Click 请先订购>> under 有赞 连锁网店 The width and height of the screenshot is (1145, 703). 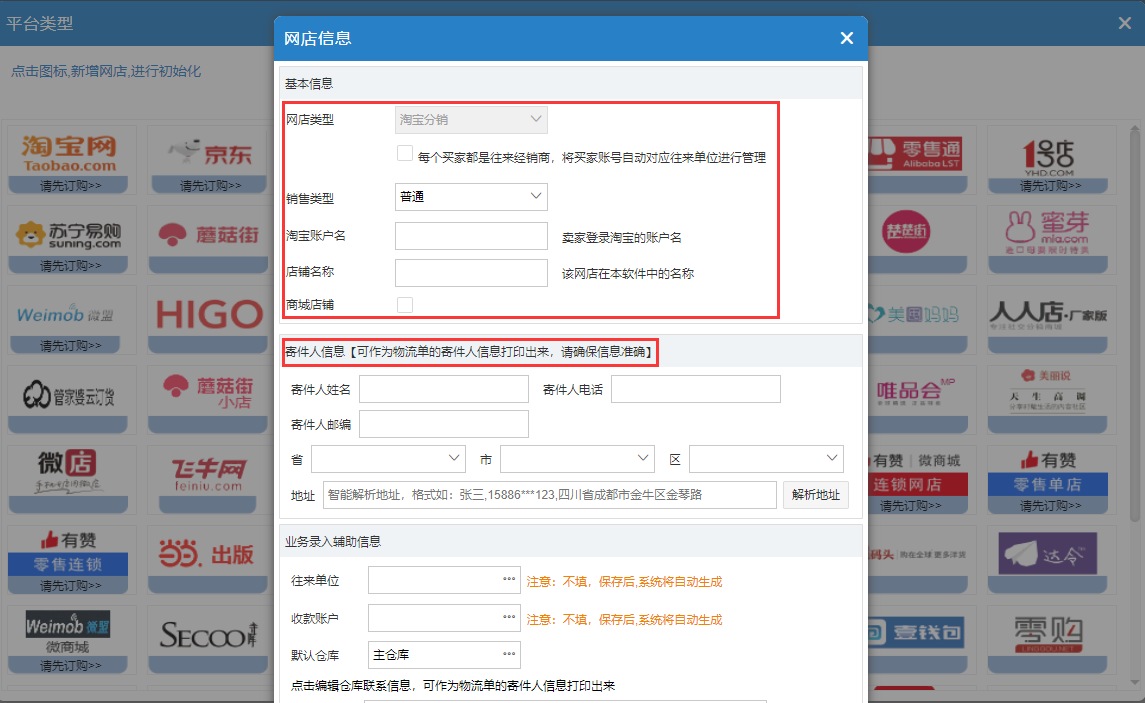pyautogui.click(x=910, y=505)
